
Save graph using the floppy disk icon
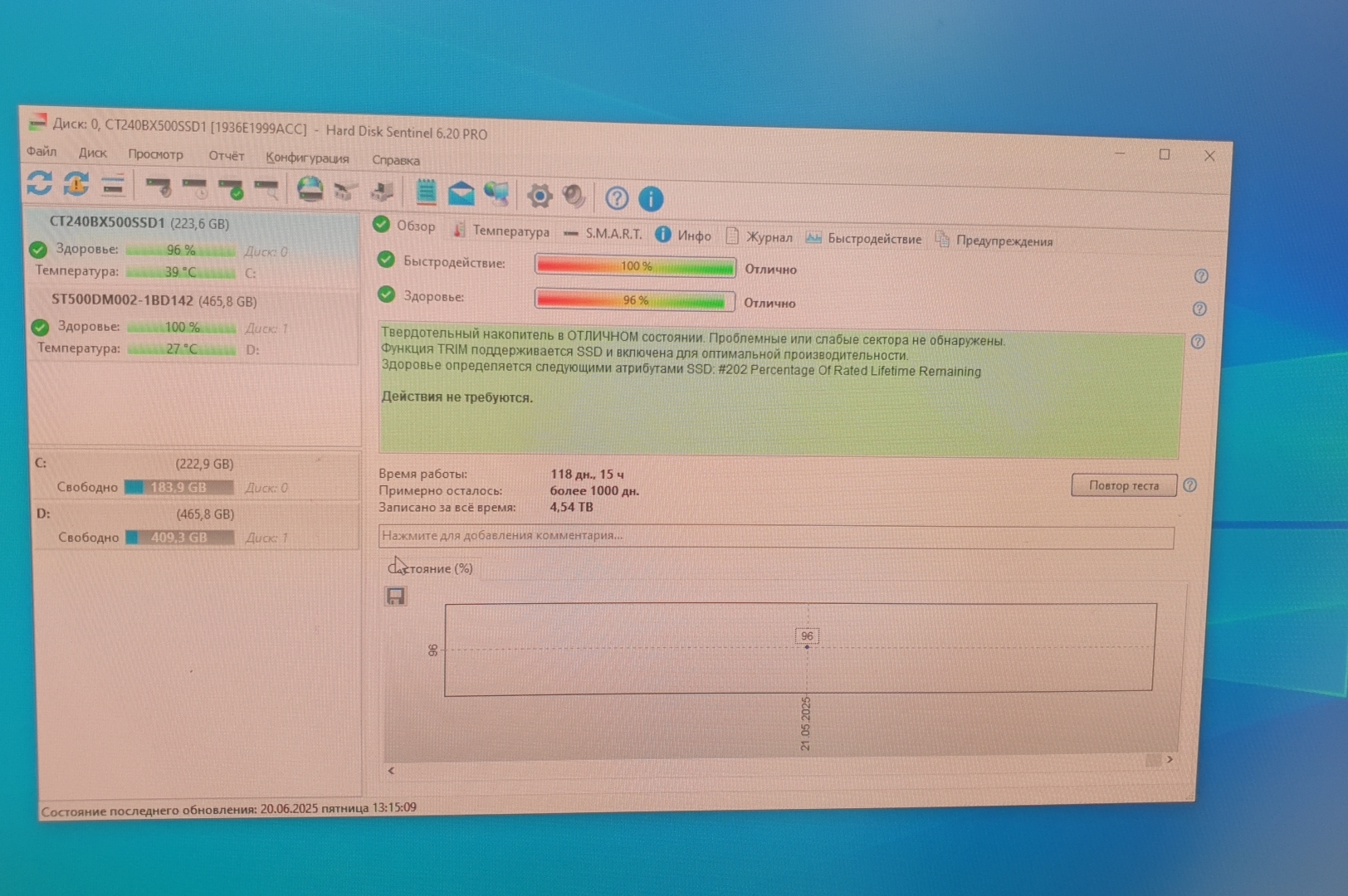click(396, 597)
